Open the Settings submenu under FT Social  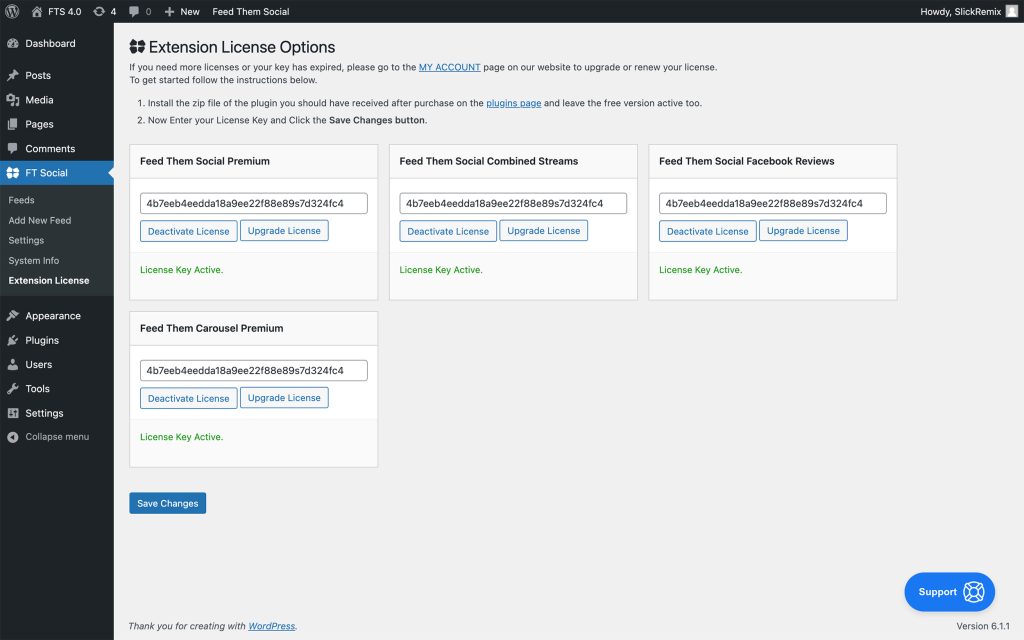click(26, 240)
